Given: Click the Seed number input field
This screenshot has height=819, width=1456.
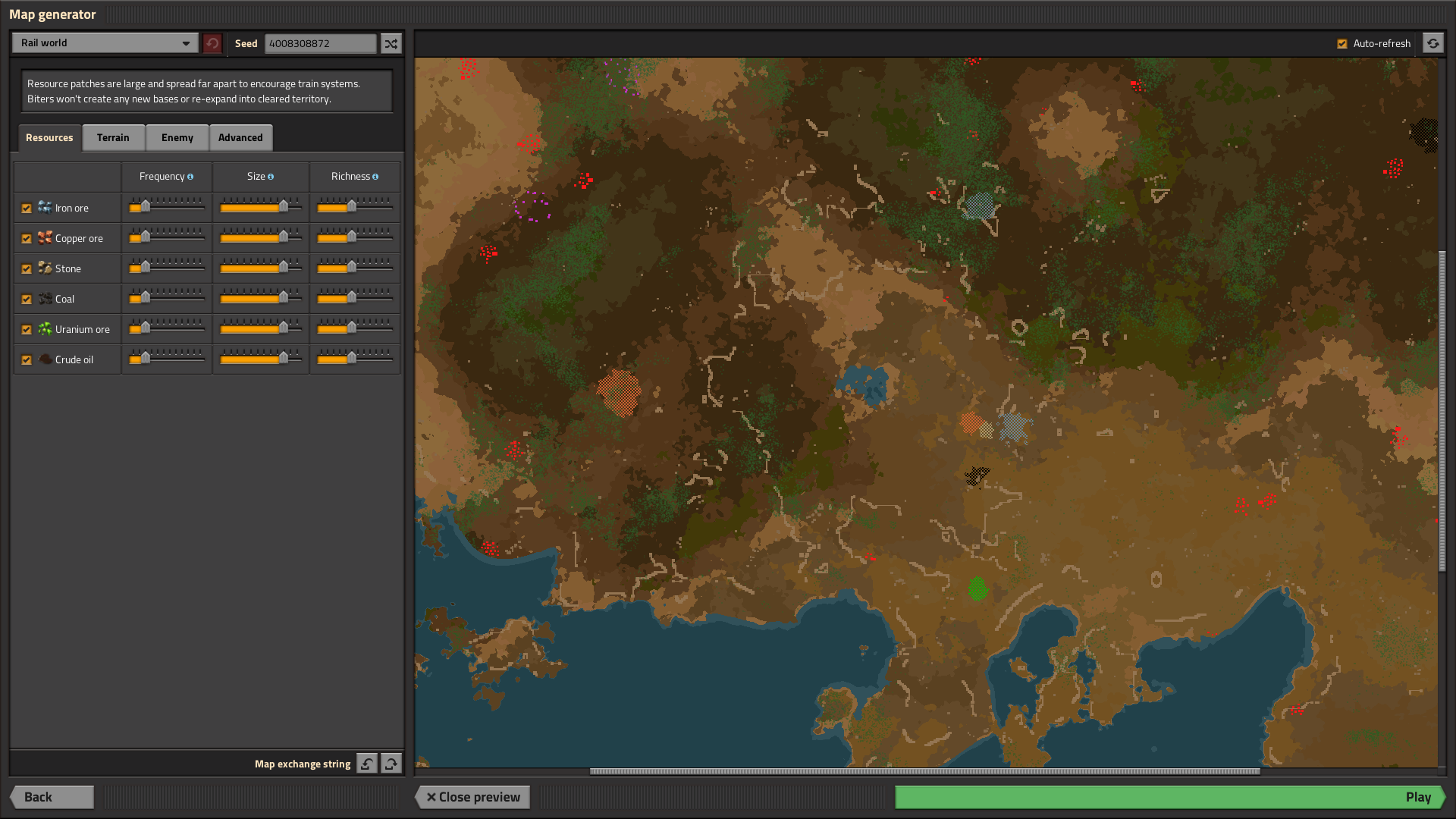Looking at the screenshot, I should (320, 43).
